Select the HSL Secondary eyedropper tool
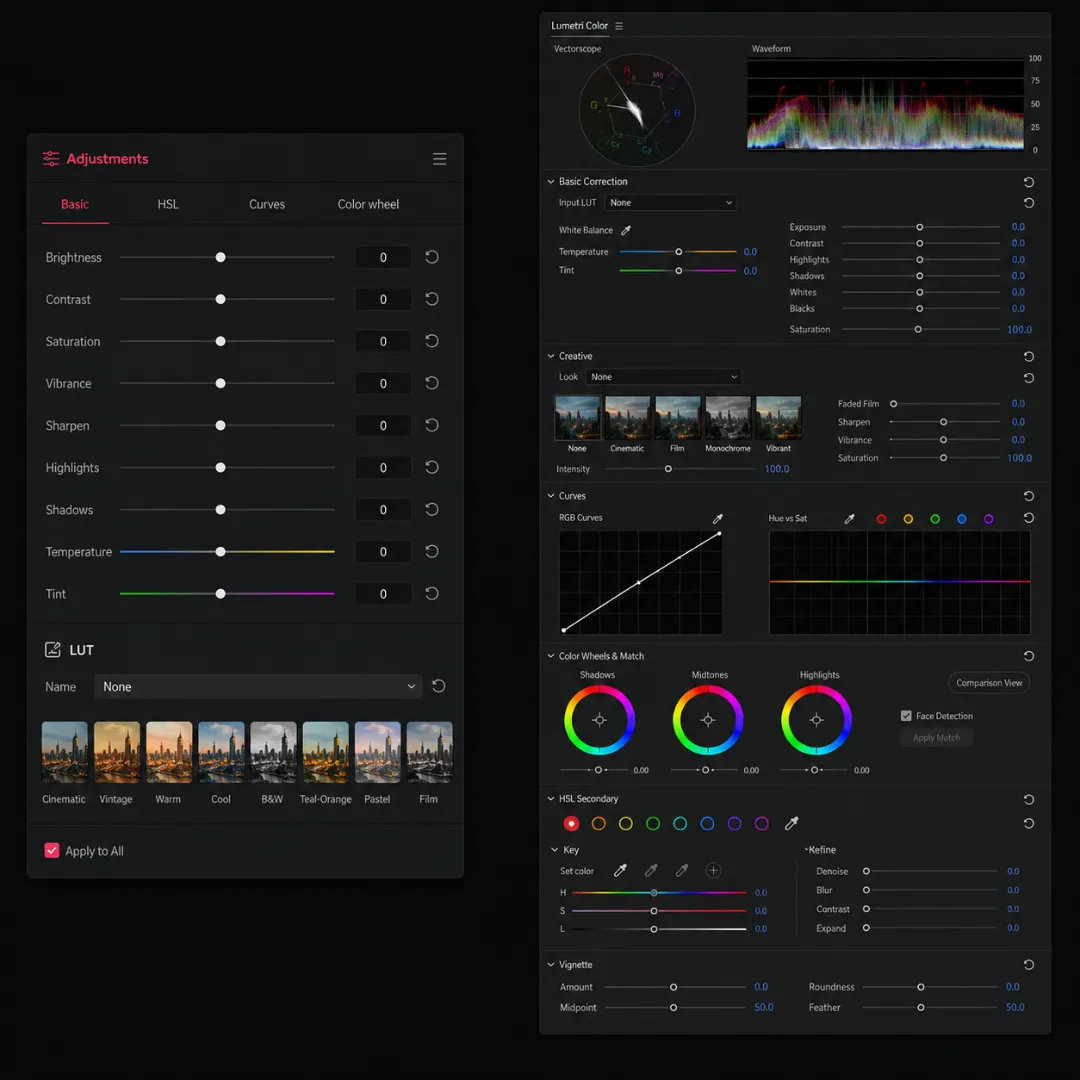1080x1080 pixels. click(x=791, y=823)
